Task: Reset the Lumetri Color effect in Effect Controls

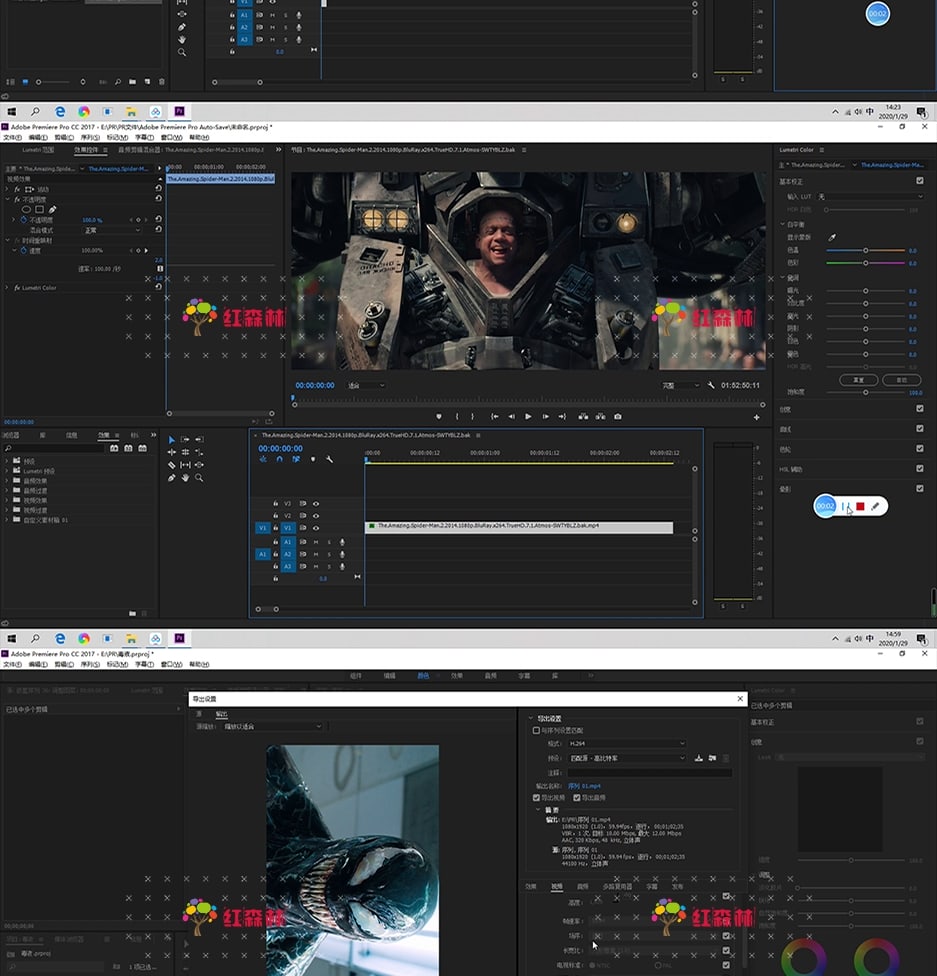Action: [158, 287]
